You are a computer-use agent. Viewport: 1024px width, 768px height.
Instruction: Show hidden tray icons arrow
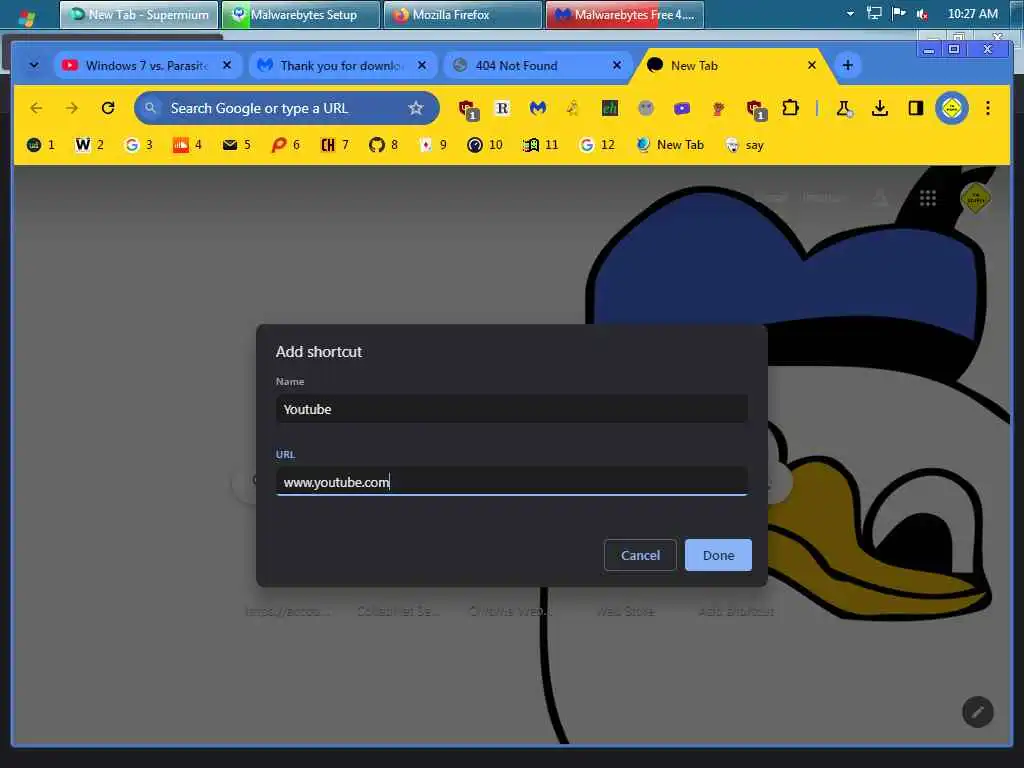(850, 13)
